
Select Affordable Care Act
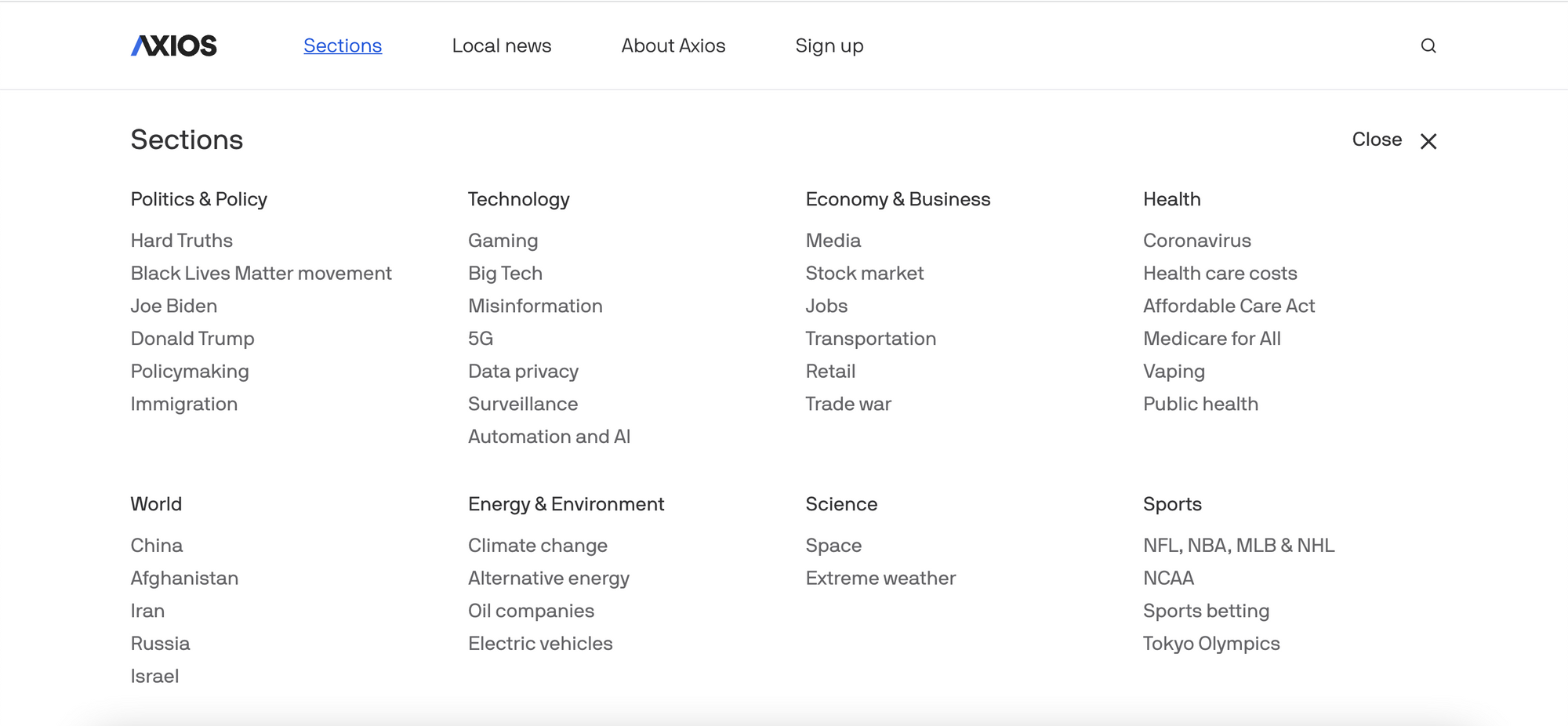[x=1229, y=307]
